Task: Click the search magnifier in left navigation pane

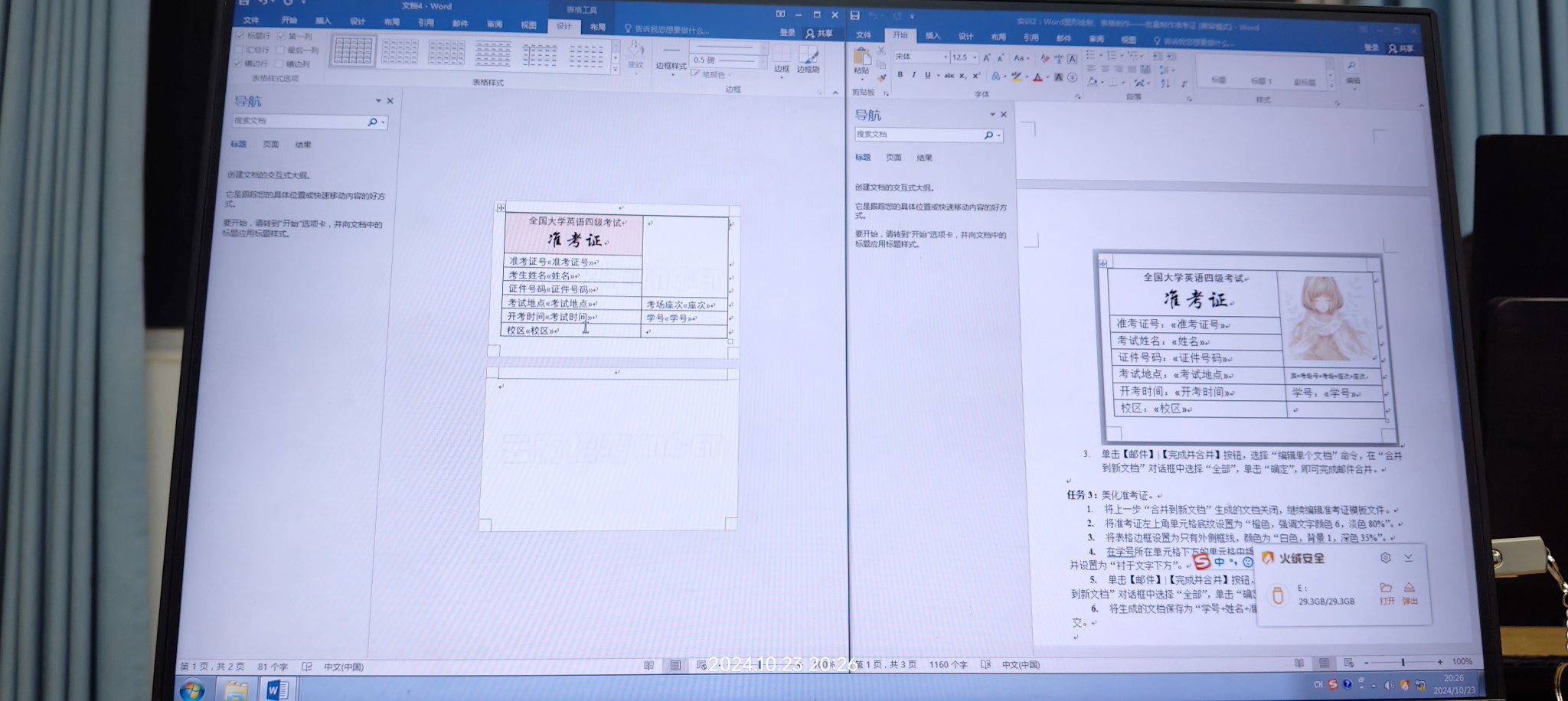Action: coord(372,122)
